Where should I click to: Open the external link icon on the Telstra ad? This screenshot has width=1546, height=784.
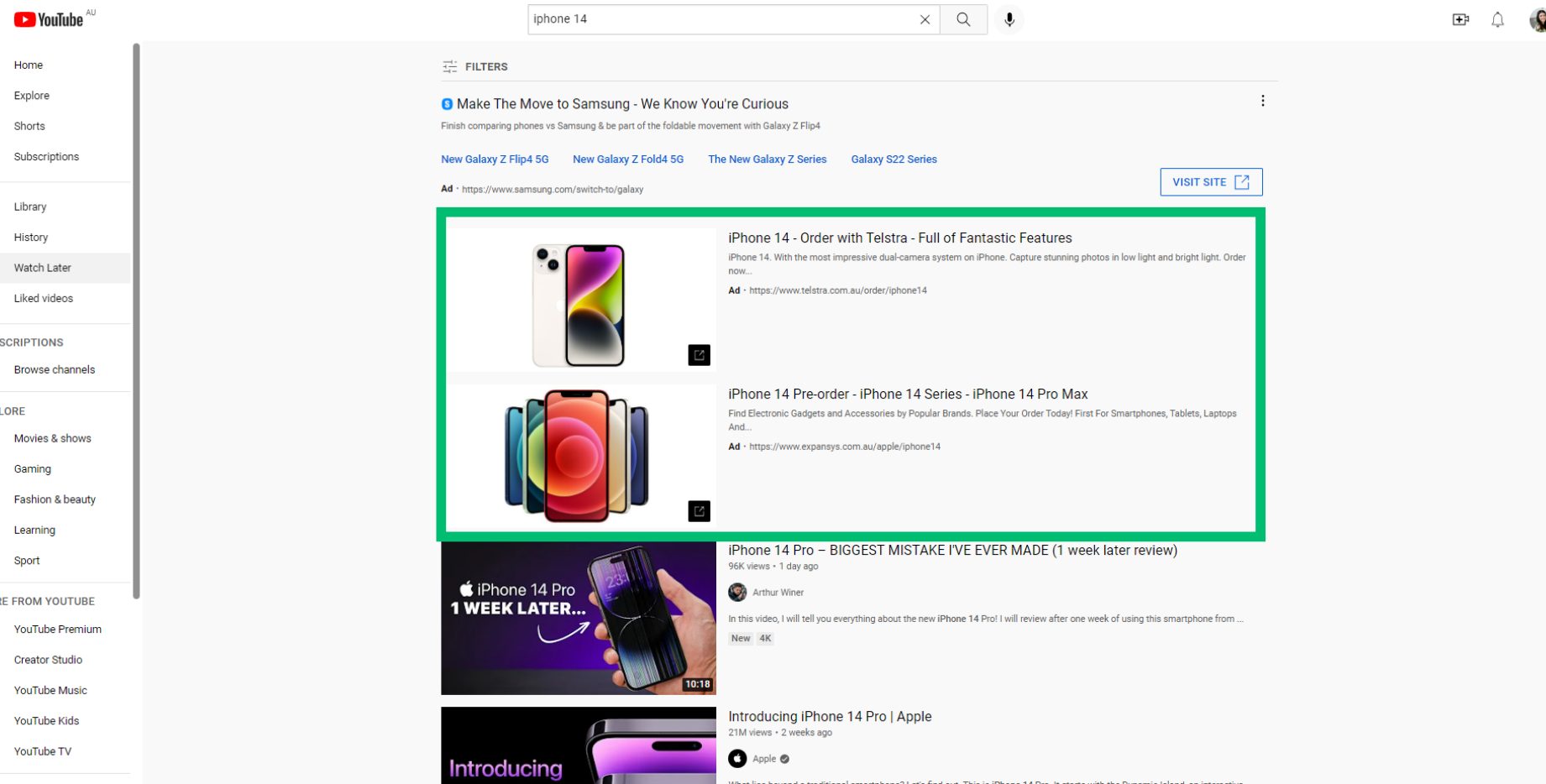tap(700, 354)
